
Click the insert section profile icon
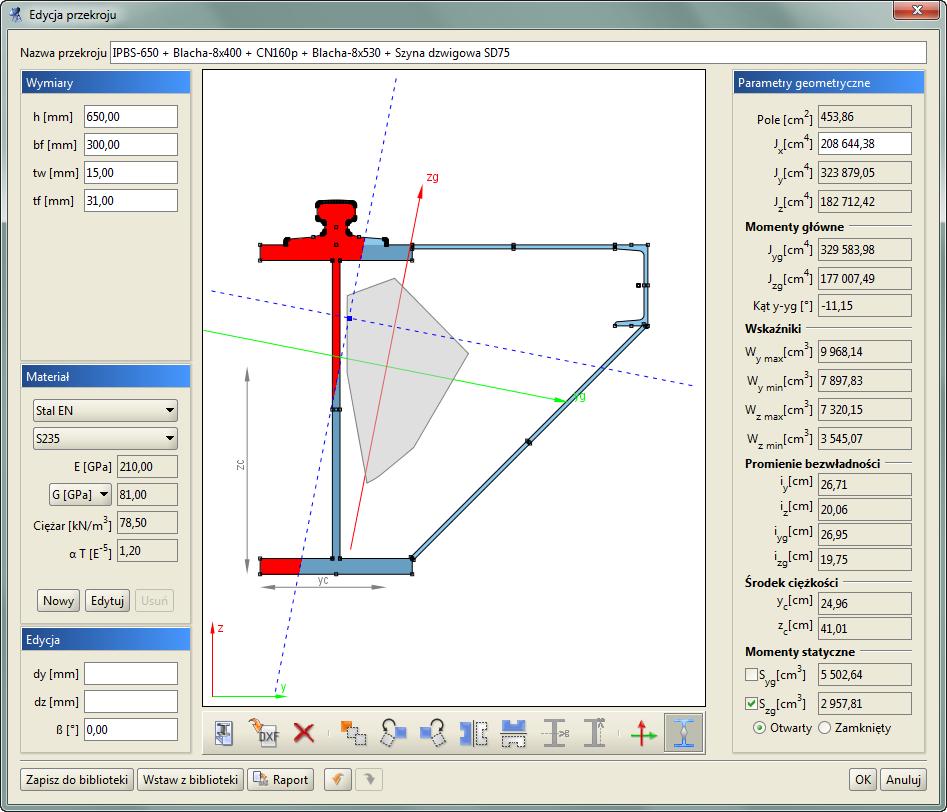point(224,733)
